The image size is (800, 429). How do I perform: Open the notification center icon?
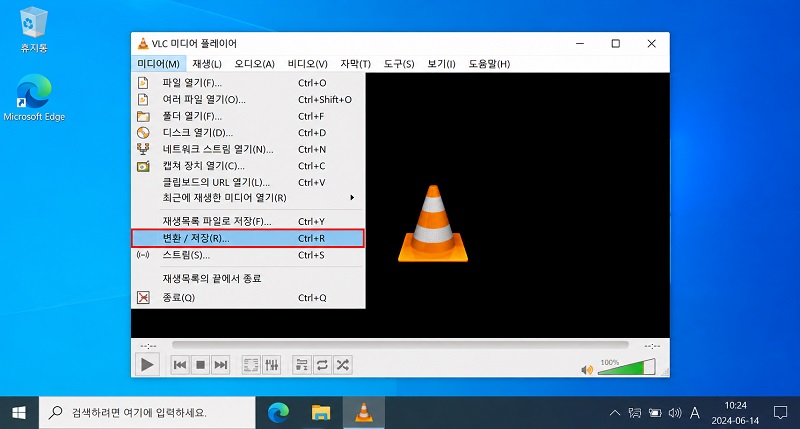click(x=780, y=413)
